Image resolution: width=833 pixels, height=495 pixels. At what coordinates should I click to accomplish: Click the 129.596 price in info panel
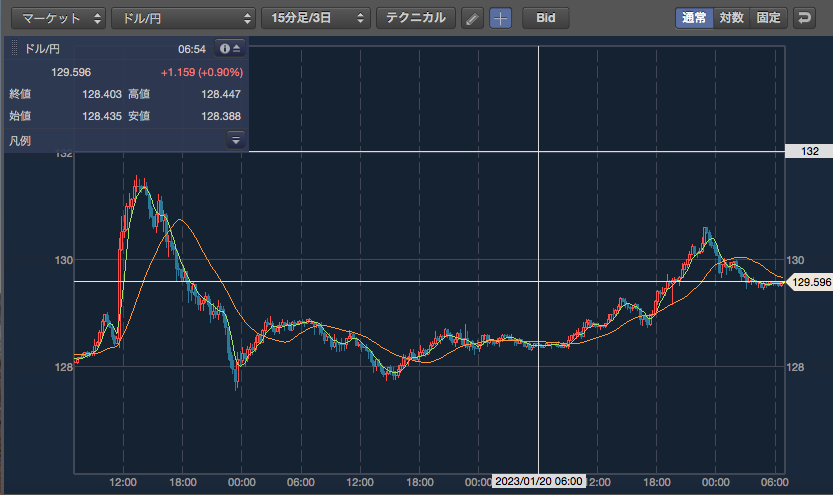(71, 72)
